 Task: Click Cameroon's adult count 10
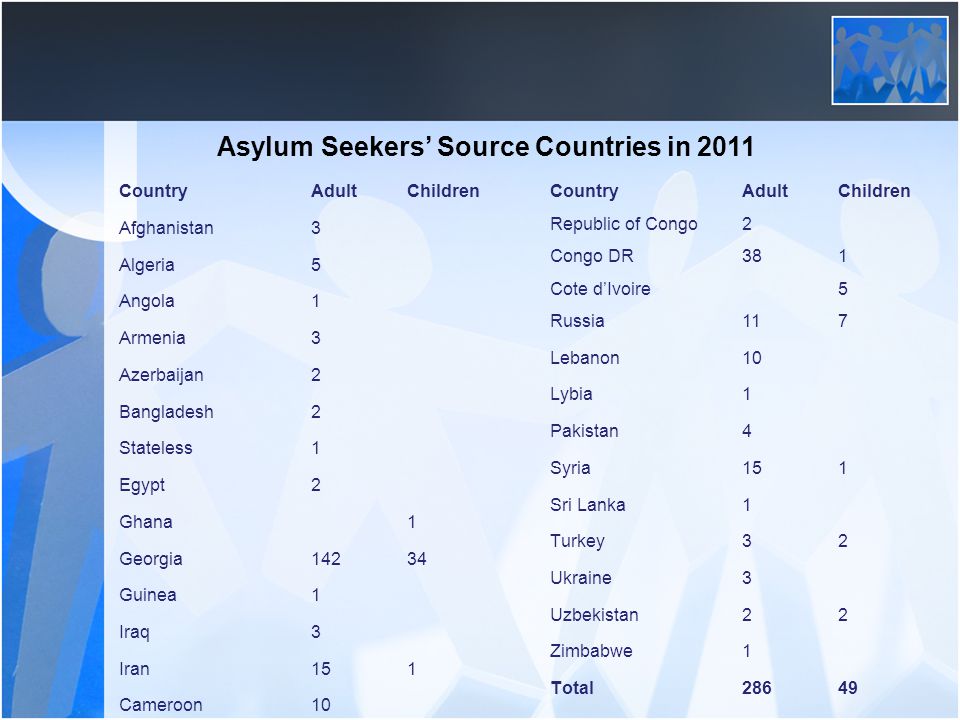click(x=321, y=705)
